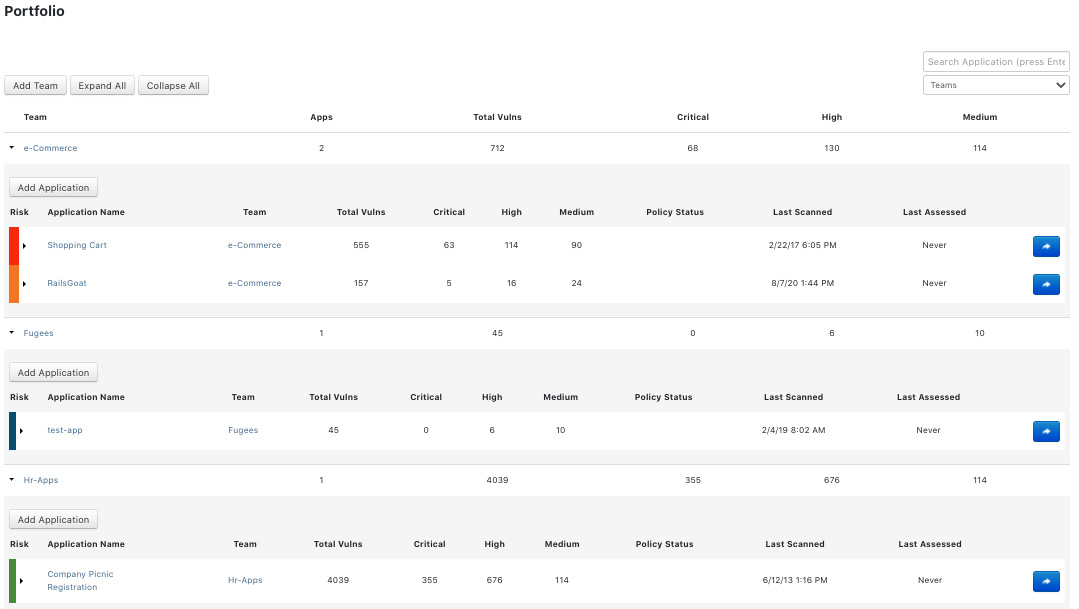Click share arrow icon for Company Picnic Registration
Screen dimensions: 1079x609
click(1045, 581)
